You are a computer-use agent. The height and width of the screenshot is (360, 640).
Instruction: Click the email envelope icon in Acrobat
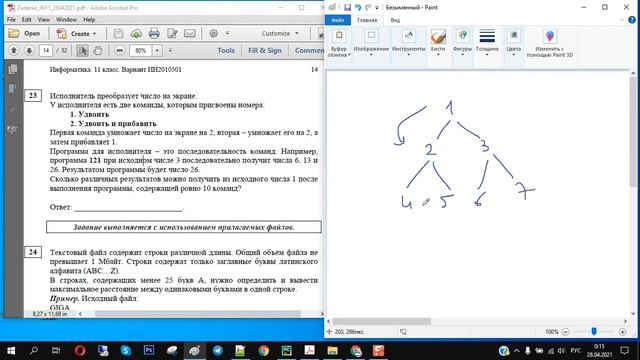point(190,33)
